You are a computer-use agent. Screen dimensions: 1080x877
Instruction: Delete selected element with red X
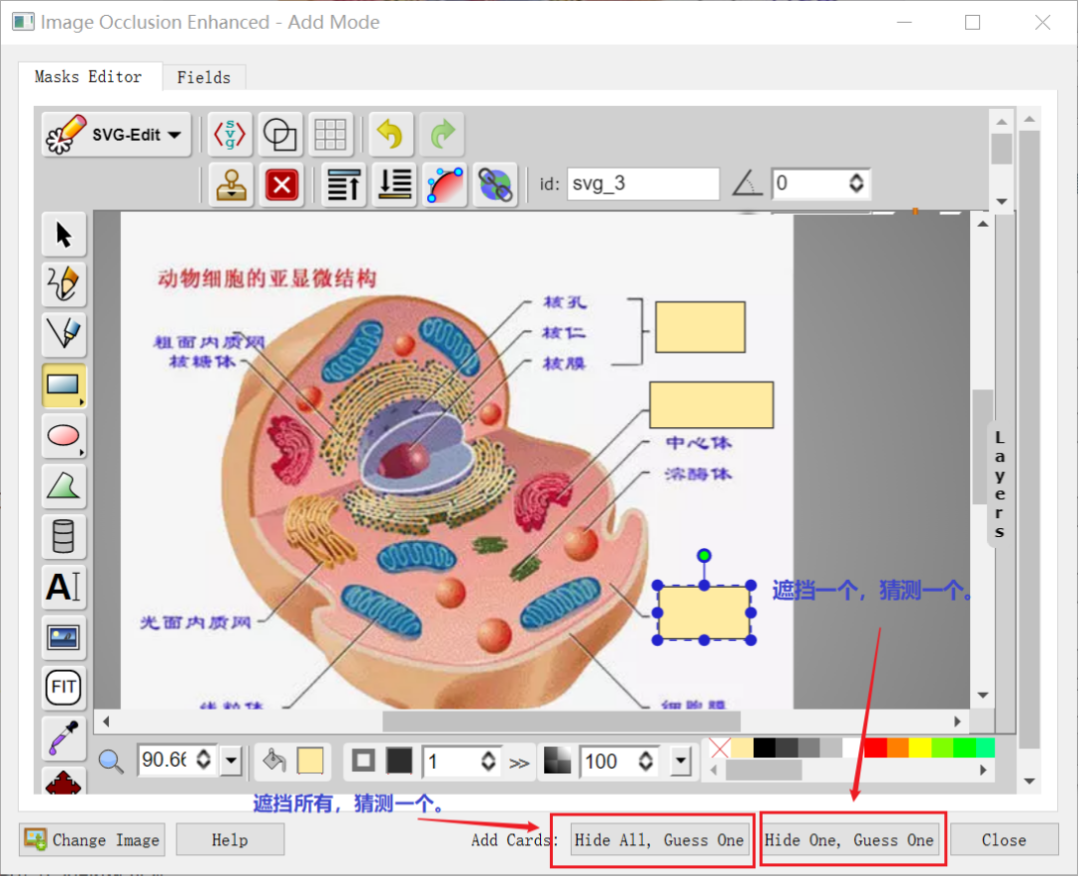pos(282,185)
